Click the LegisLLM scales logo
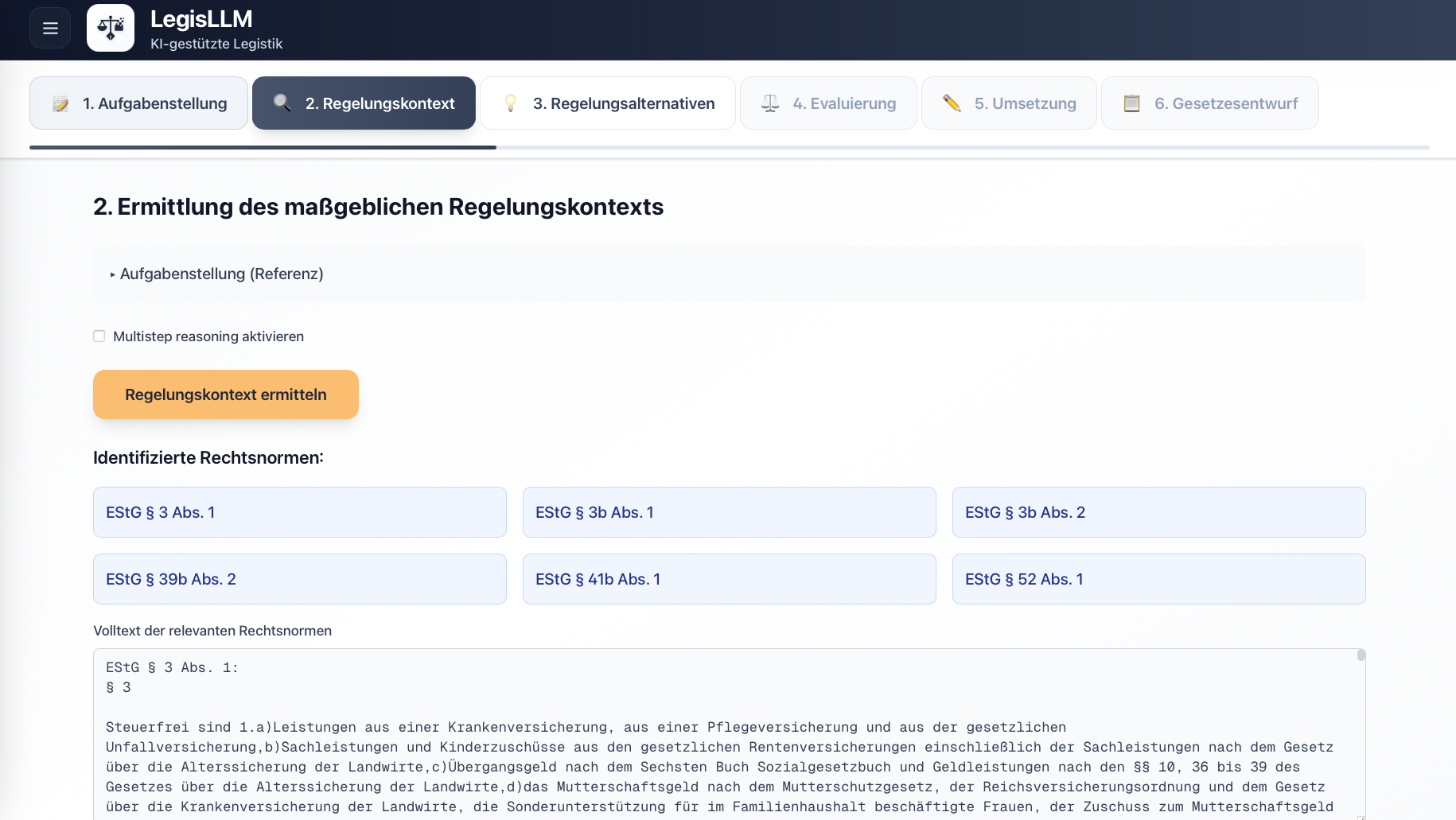 coord(110,27)
